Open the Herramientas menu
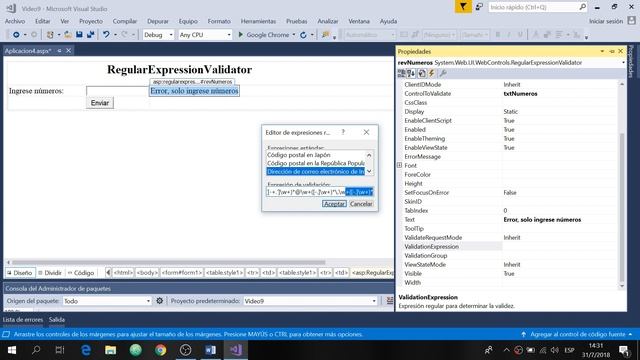The image size is (640, 360). 258,21
